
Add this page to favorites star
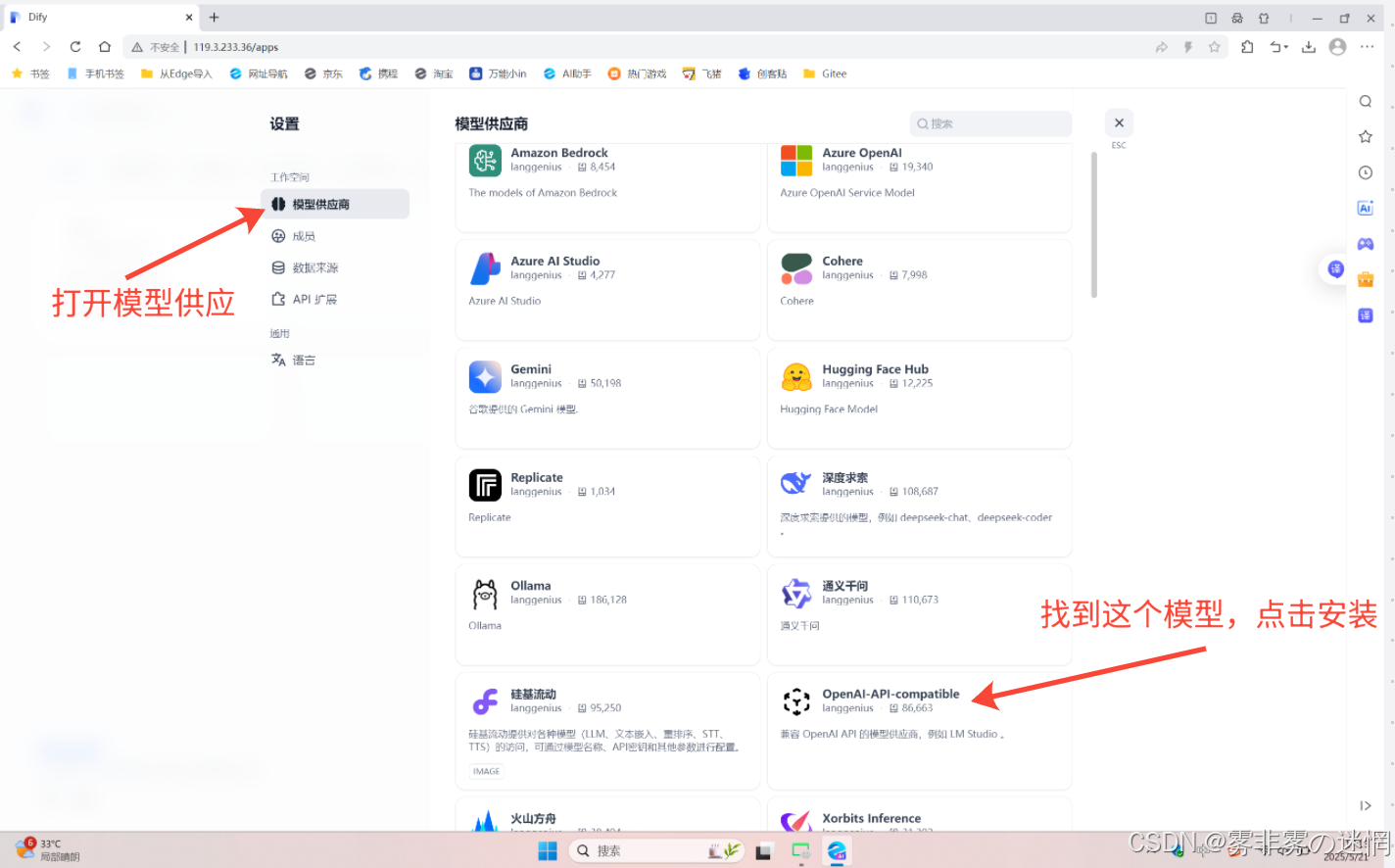coord(1215,47)
